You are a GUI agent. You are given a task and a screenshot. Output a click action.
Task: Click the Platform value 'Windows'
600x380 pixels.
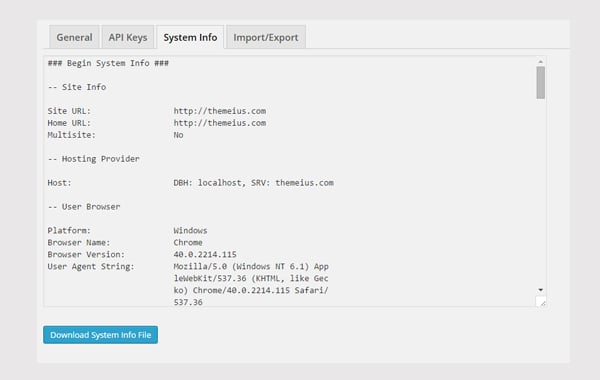(x=190, y=231)
